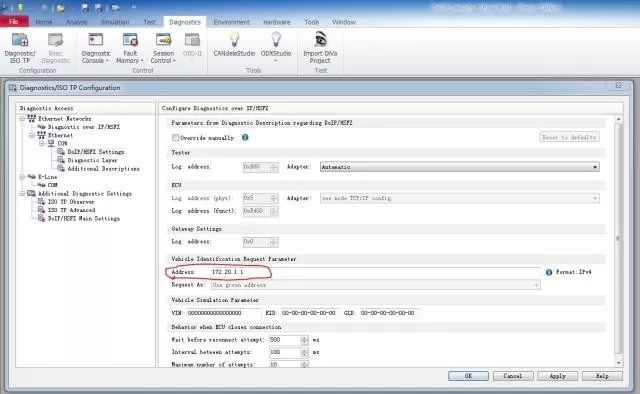Click the GID input field
This screenshot has height=394, width=640.
point(388,313)
